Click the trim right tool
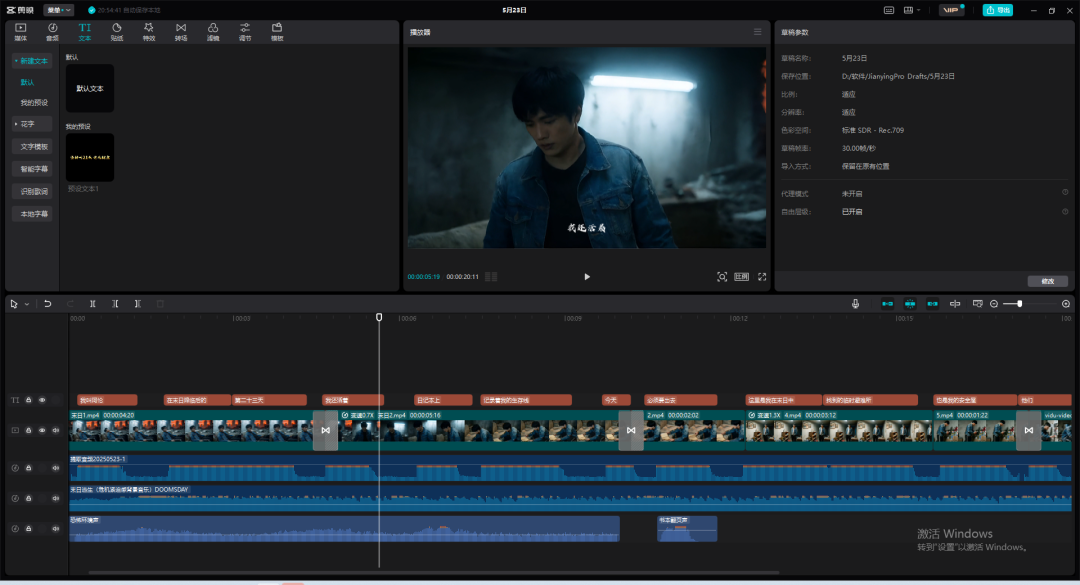The width and height of the screenshot is (1080, 585). (x=138, y=304)
